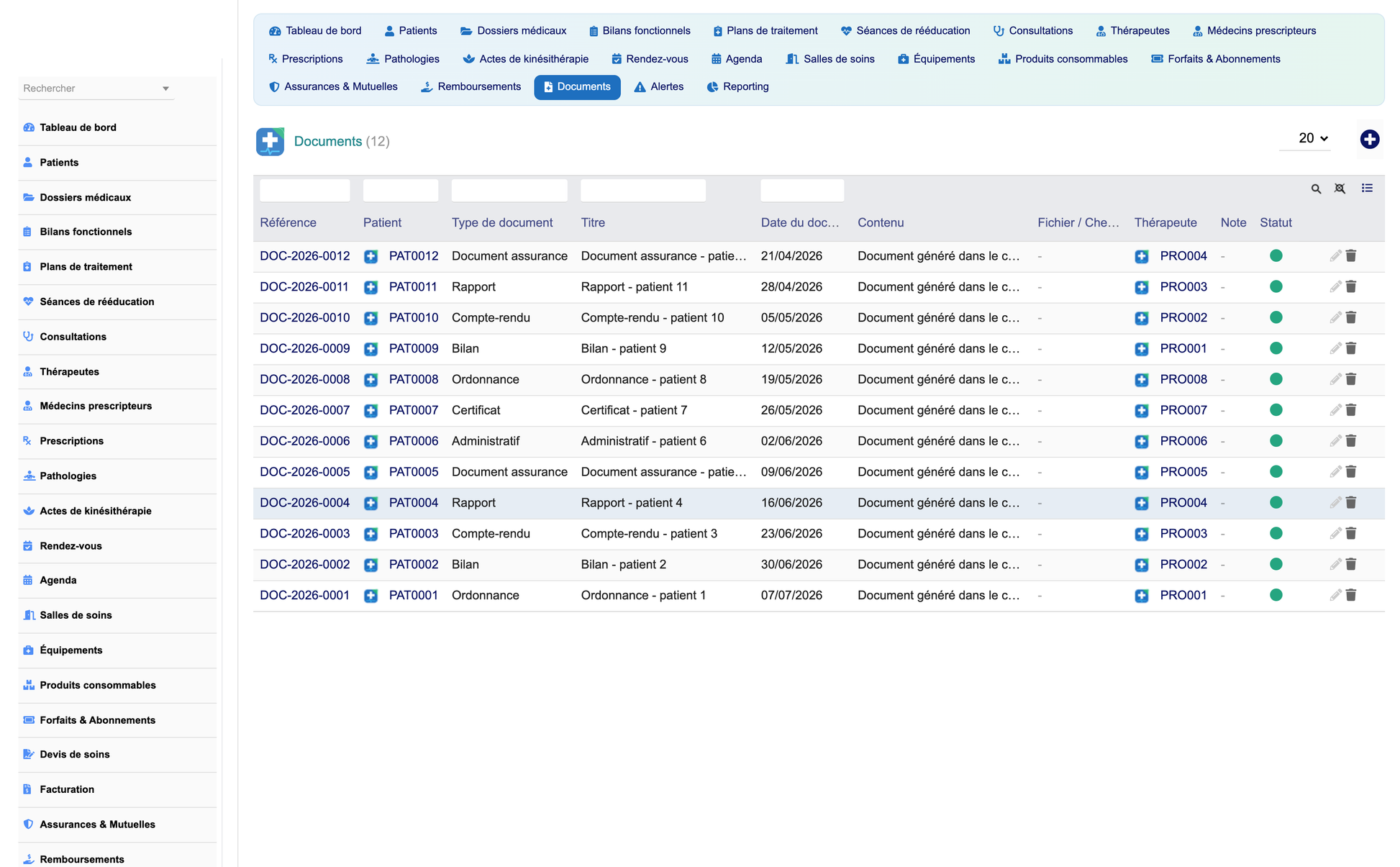Image resolution: width=1400 pixels, height=867 pixels.
Task: Click trash icon on DOC-2026-0004 row
Action: [x=1351, y=502]
